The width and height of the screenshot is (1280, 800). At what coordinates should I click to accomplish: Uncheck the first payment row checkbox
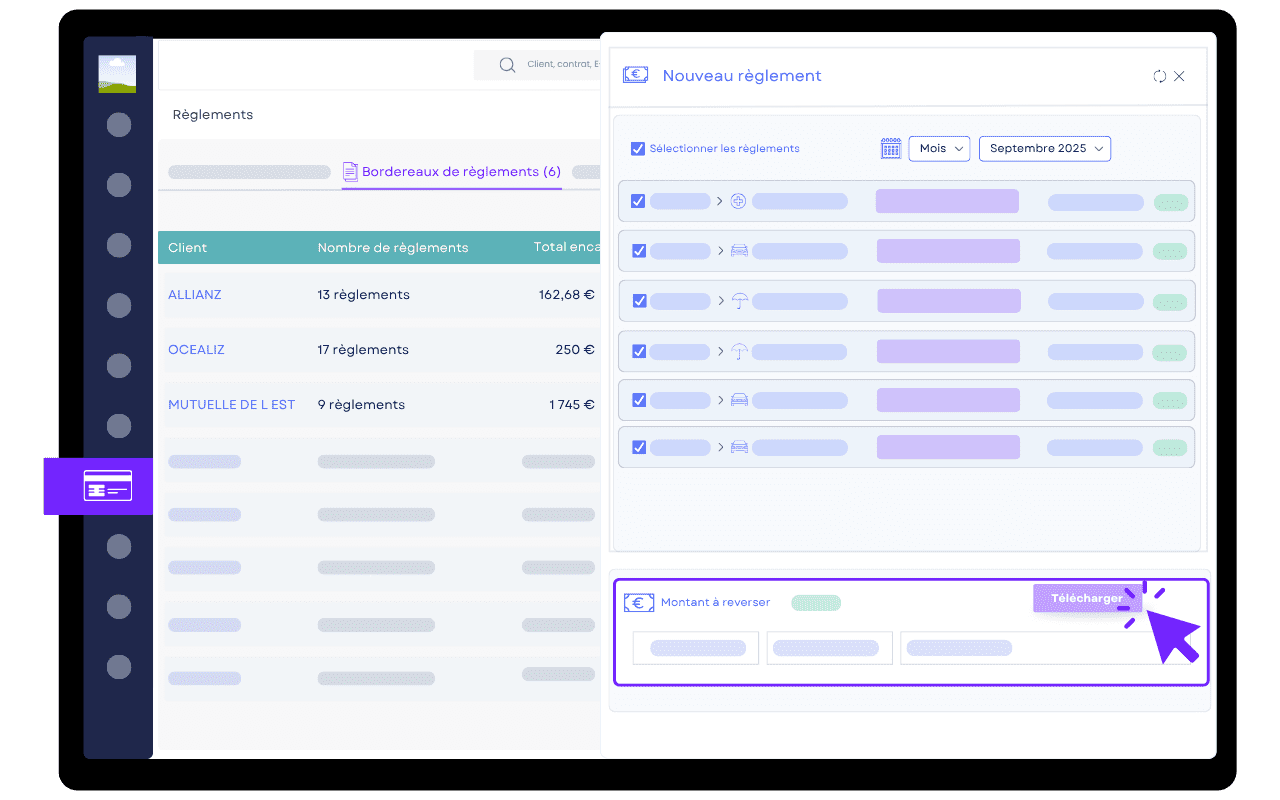click(638, 201)
